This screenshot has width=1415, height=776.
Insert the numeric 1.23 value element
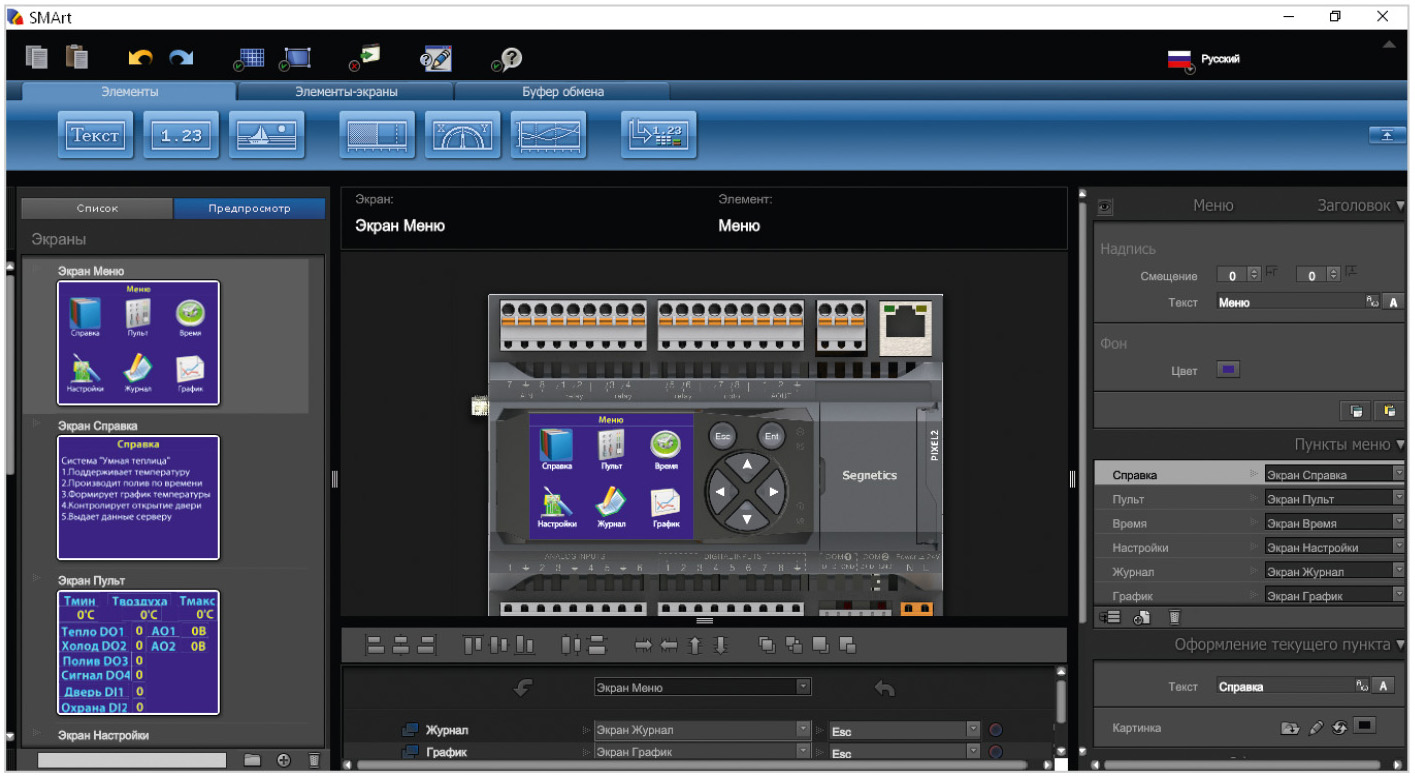[181, 136]
